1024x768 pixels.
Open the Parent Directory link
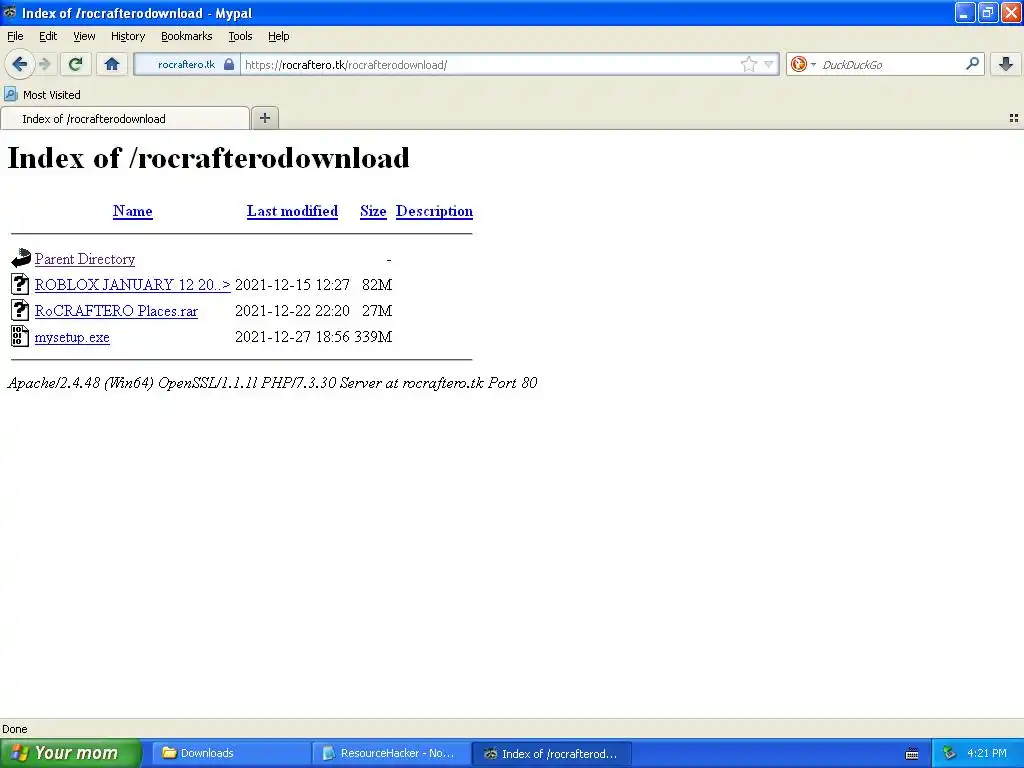85,259
